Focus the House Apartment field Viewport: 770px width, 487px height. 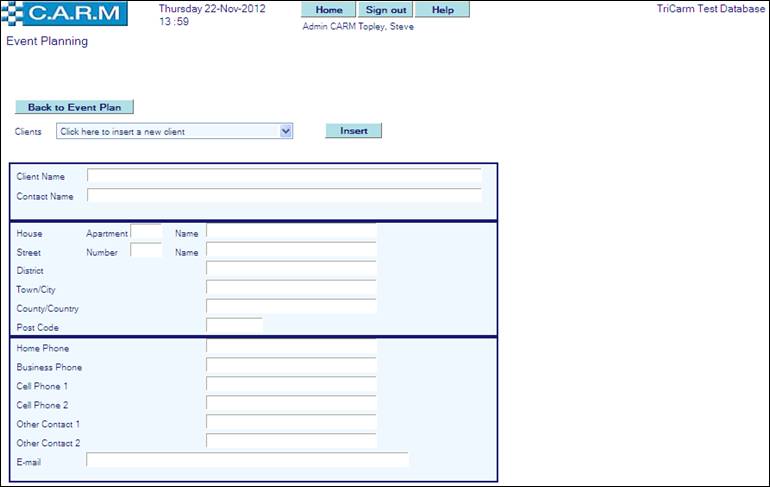(146, 233)
